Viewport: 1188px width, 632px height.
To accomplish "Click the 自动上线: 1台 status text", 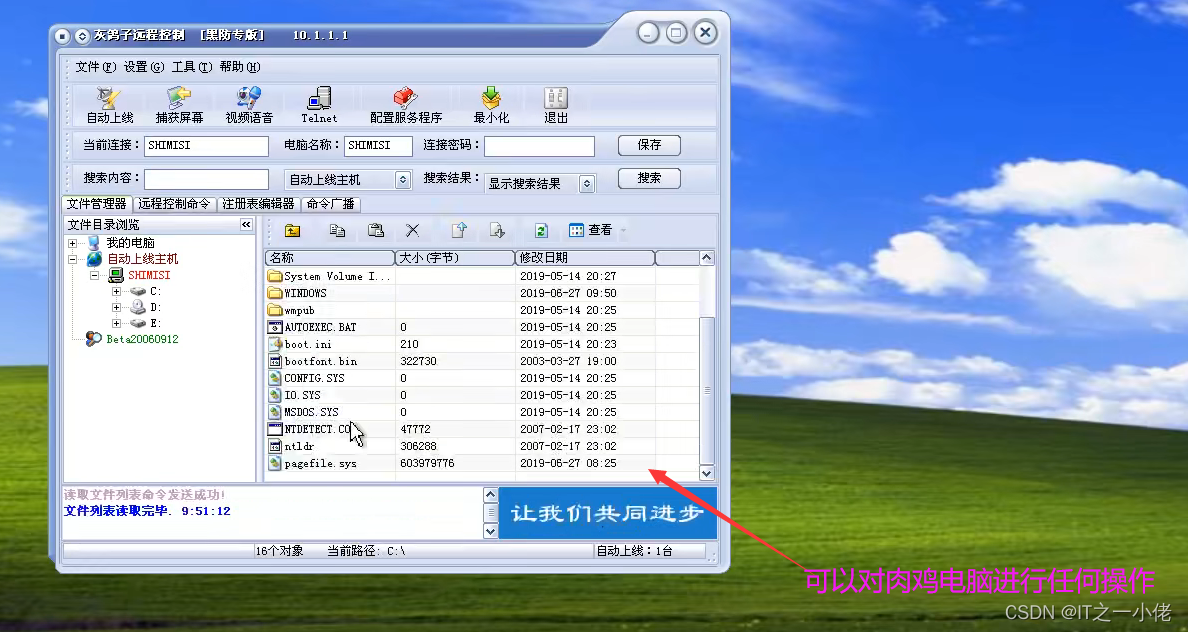I will coord(634,551).
